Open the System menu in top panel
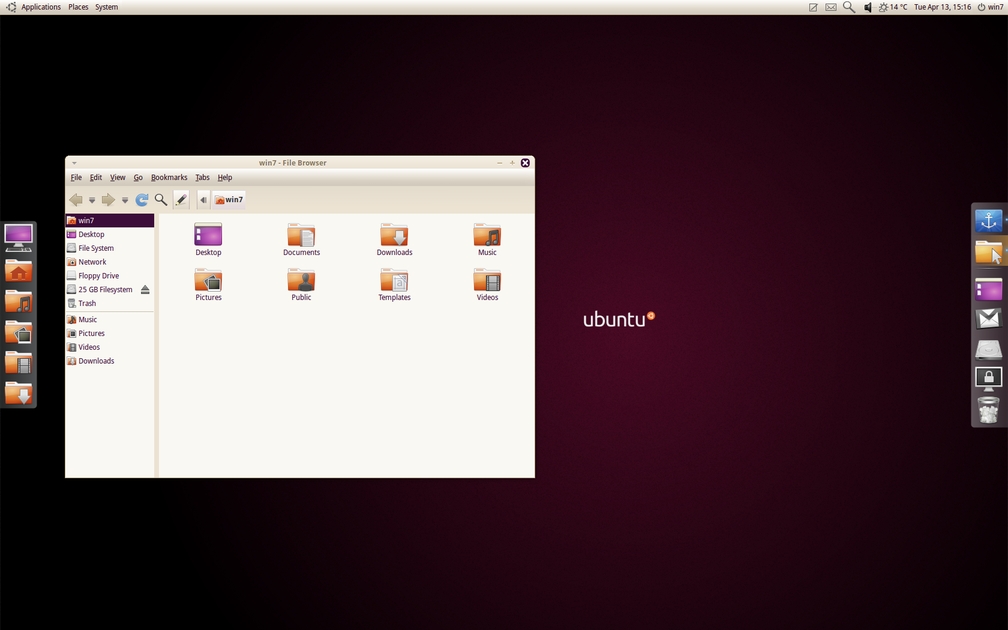Image resolution: width=1008 pixels, height=630 pixels. tap(107, 7)
